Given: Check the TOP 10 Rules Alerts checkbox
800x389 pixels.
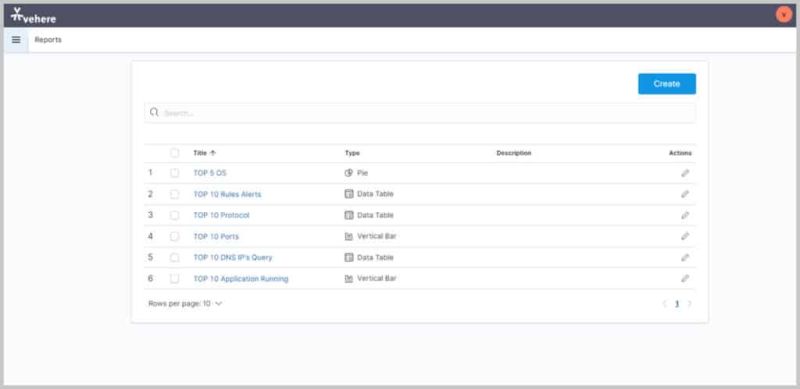Looking at the screenshot, I should [174, 194].
